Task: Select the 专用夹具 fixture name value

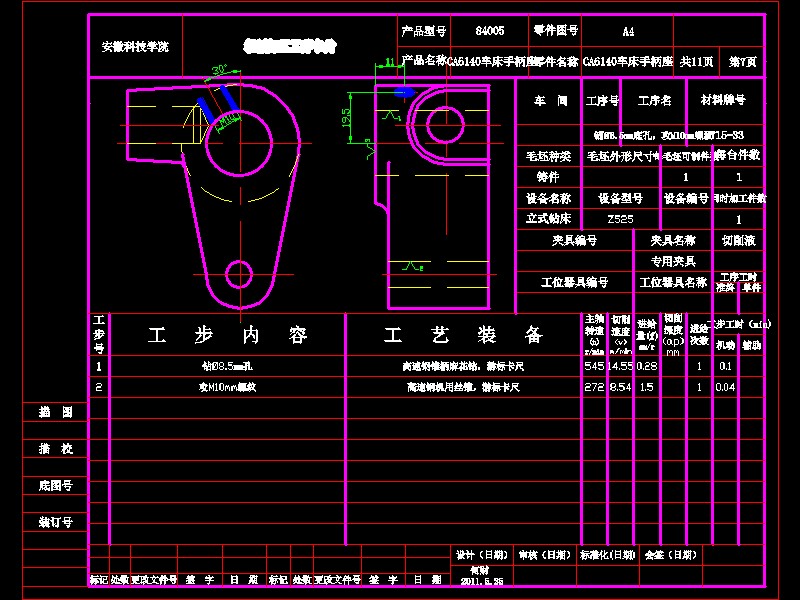Action: point(673,261)
